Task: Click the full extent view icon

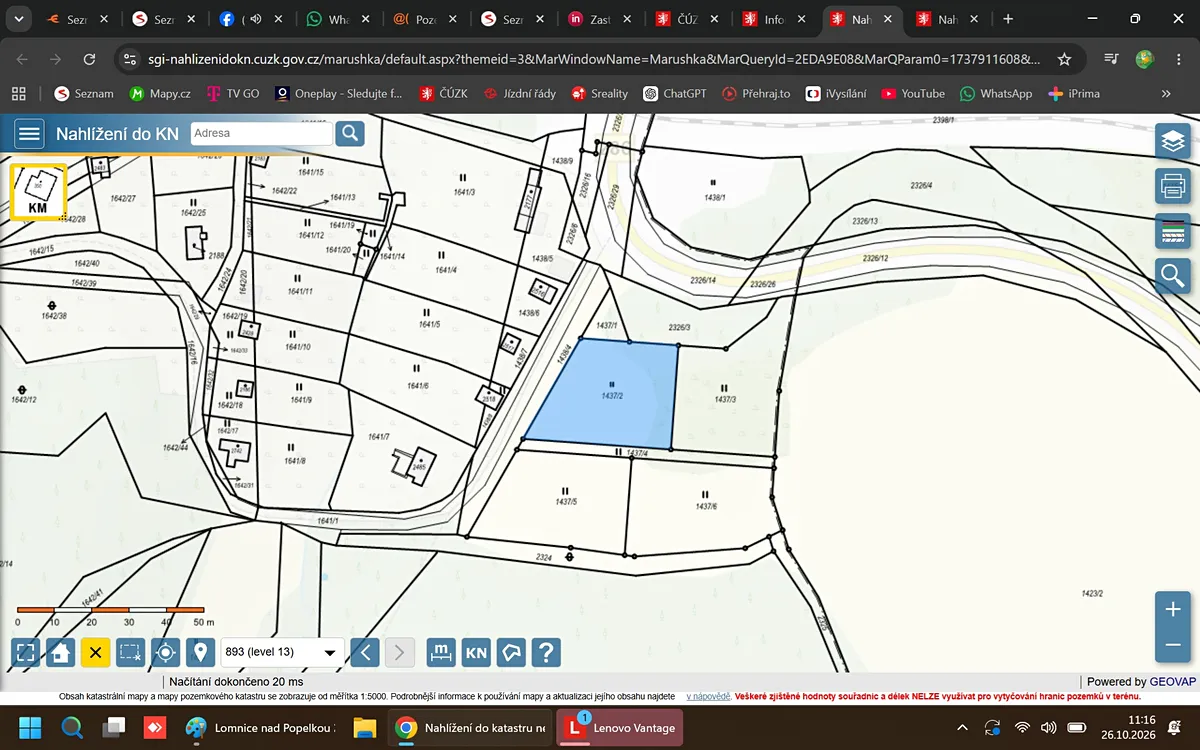Action: click(26, 653)
